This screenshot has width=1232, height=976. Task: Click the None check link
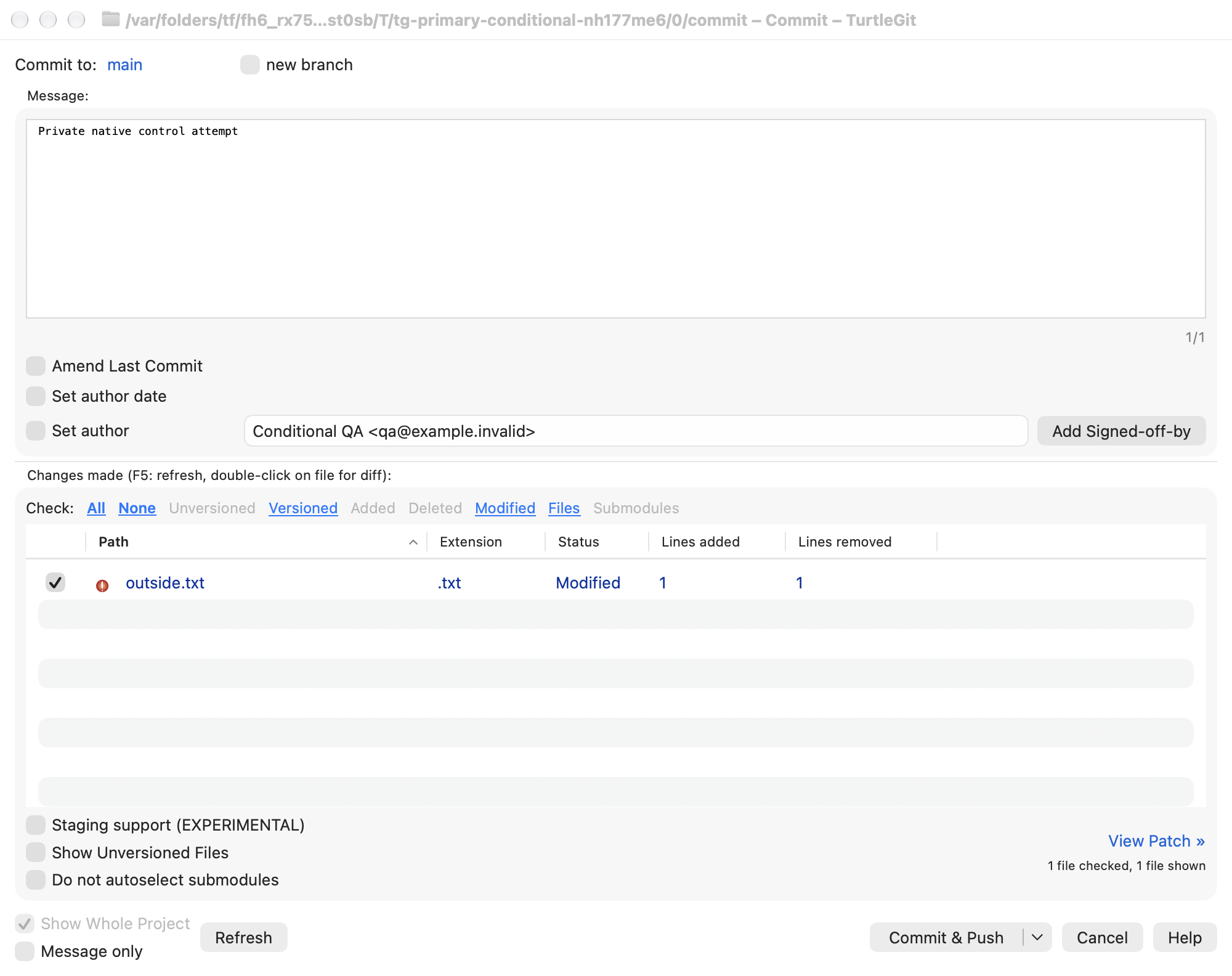point(137,508)
